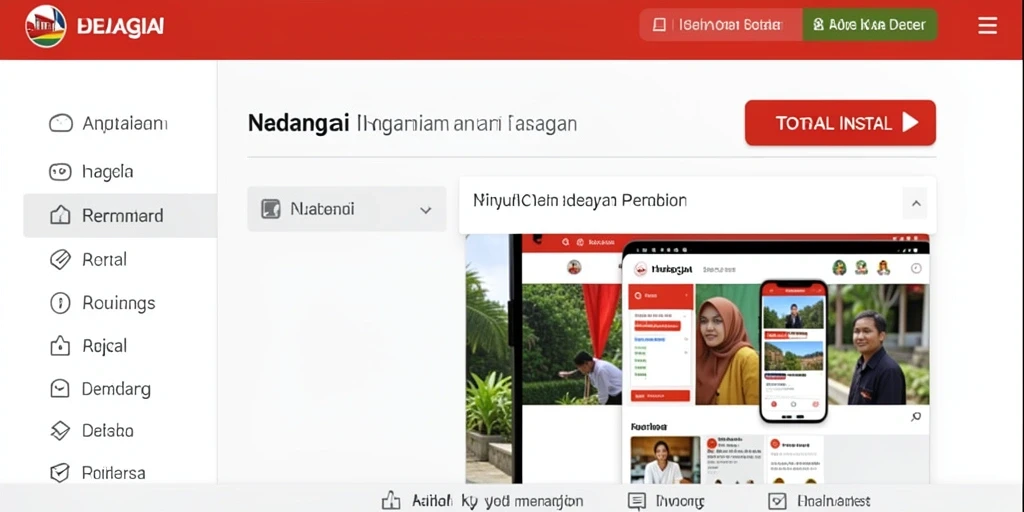The height and width of the screenshot is (512, 1024).
Task: Click the thumbs-up icon in bottom bar
Action: pos(391,500)
